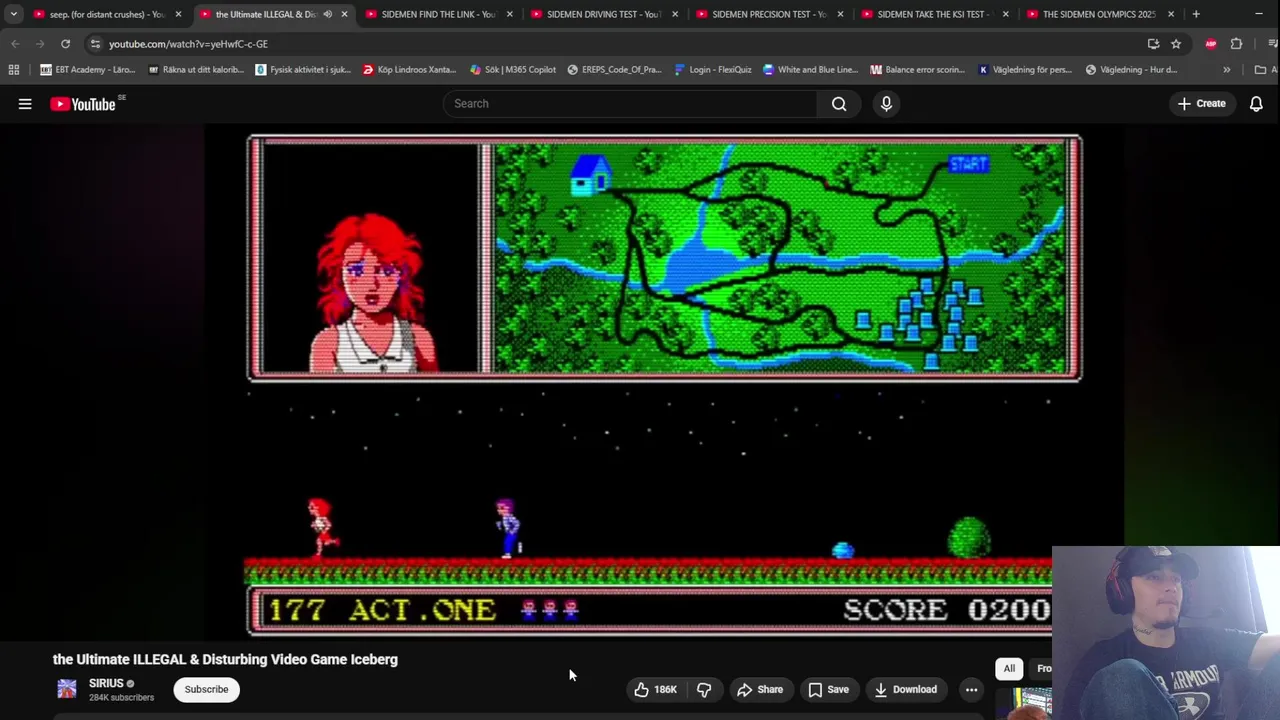Screen dimensions: 1280x720
Task: Go back in browser history
Action: [14, 44]
